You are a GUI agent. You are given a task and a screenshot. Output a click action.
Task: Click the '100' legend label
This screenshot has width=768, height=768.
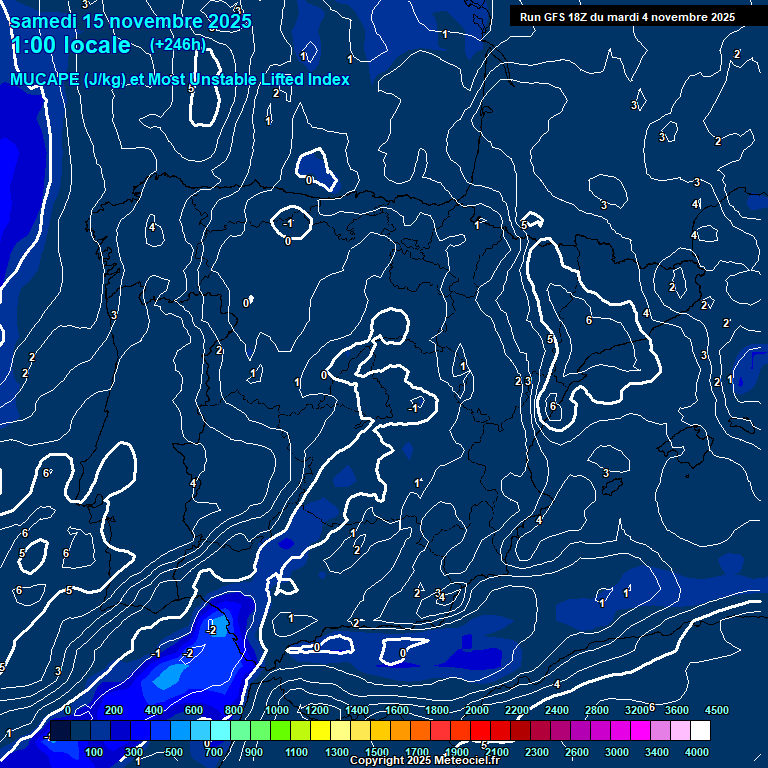[94, 752]
